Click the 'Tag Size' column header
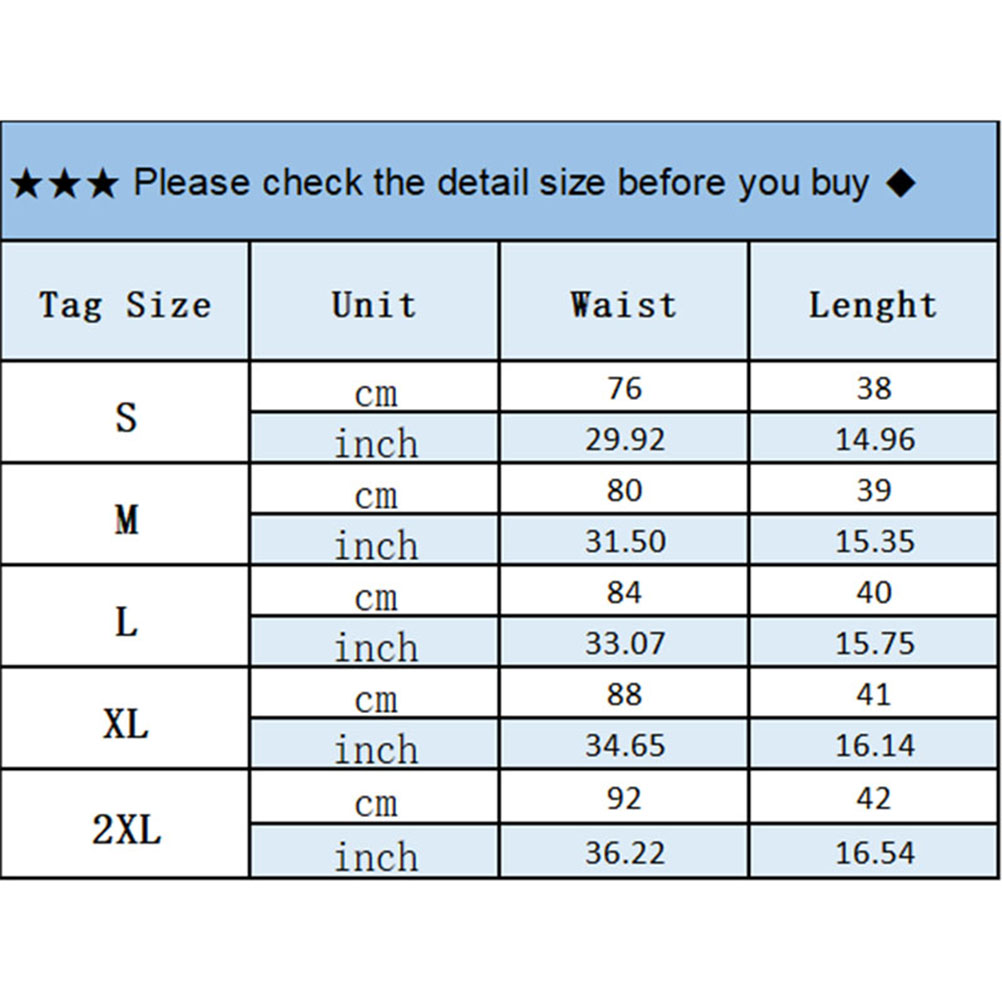1002x1002 pixels. (125, 304)
